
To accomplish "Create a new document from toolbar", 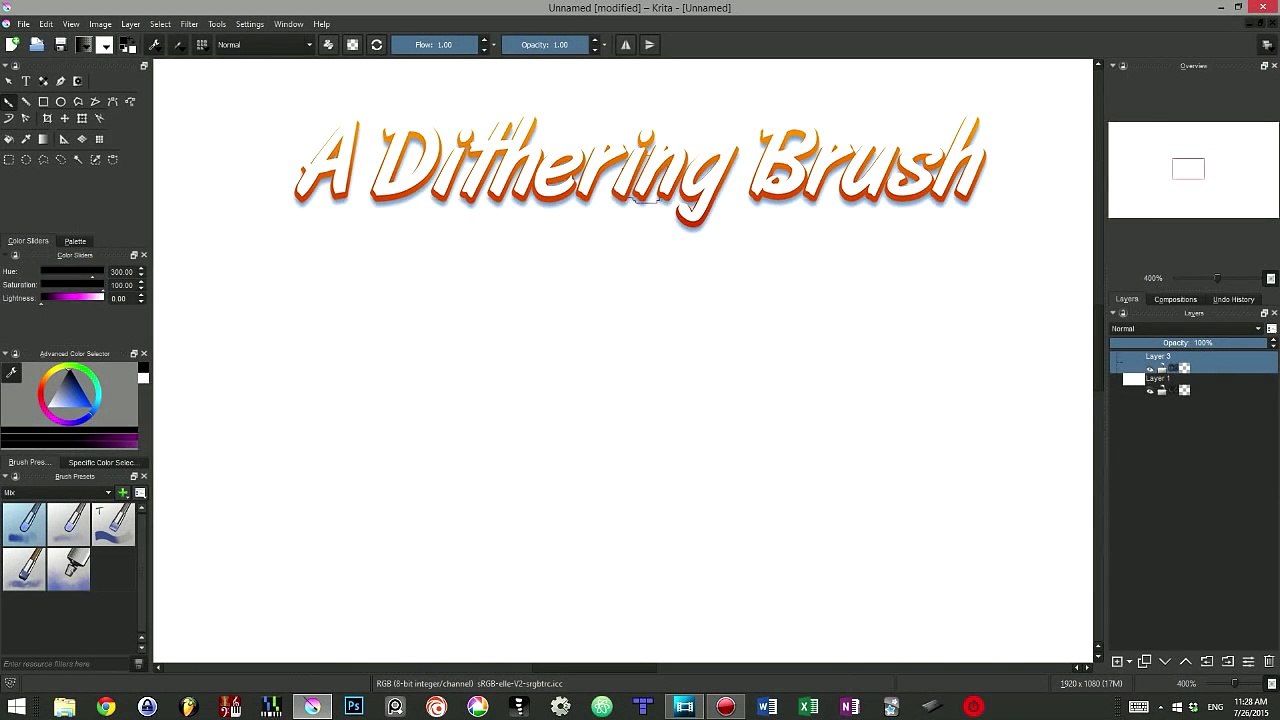I will [x=12, y=44].
